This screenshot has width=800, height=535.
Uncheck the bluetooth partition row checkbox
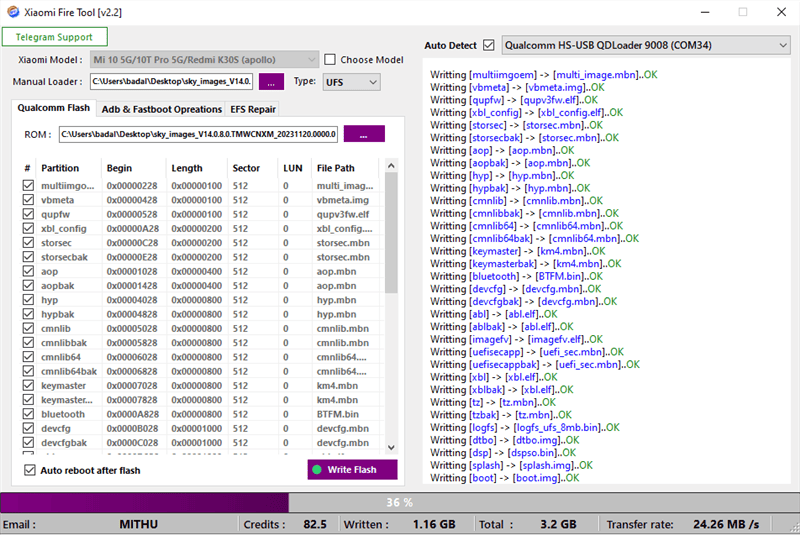28,414
